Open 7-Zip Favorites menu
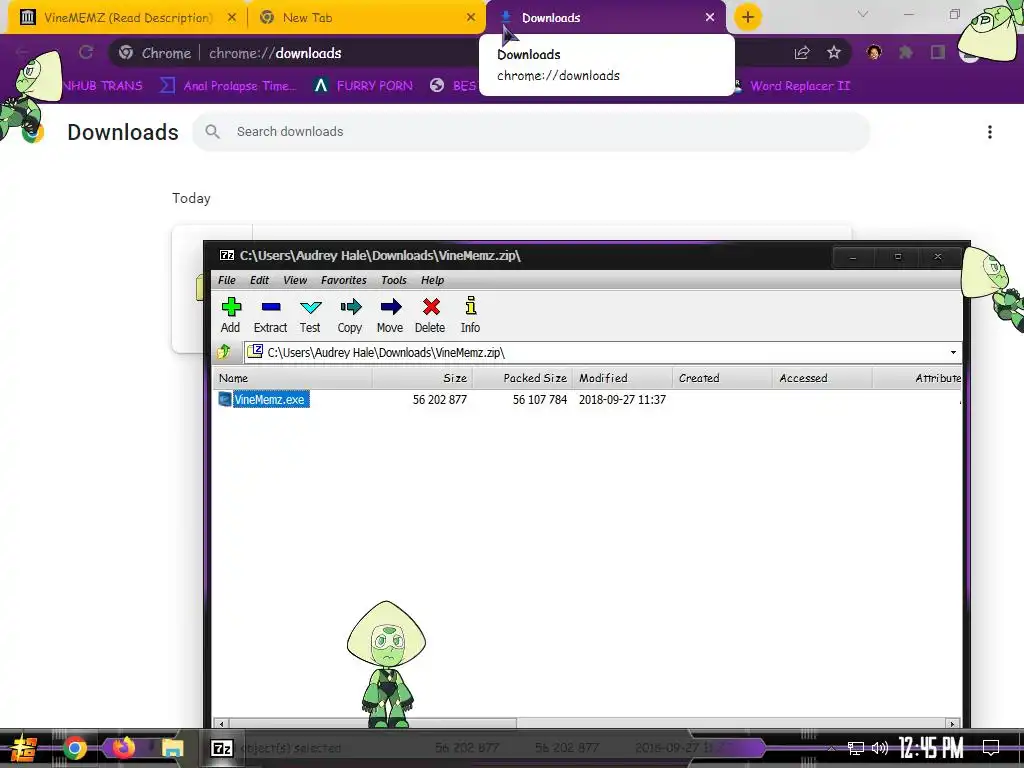The height and width of the screenshot is (768, 1024). 344,280
